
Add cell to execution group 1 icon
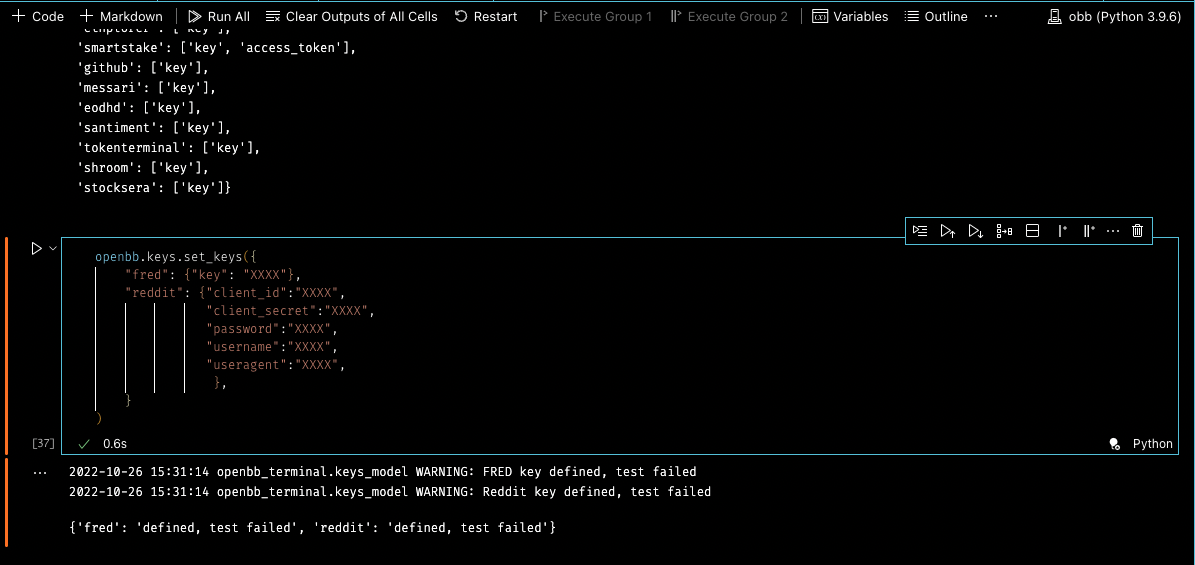(x=1062, y=231)
